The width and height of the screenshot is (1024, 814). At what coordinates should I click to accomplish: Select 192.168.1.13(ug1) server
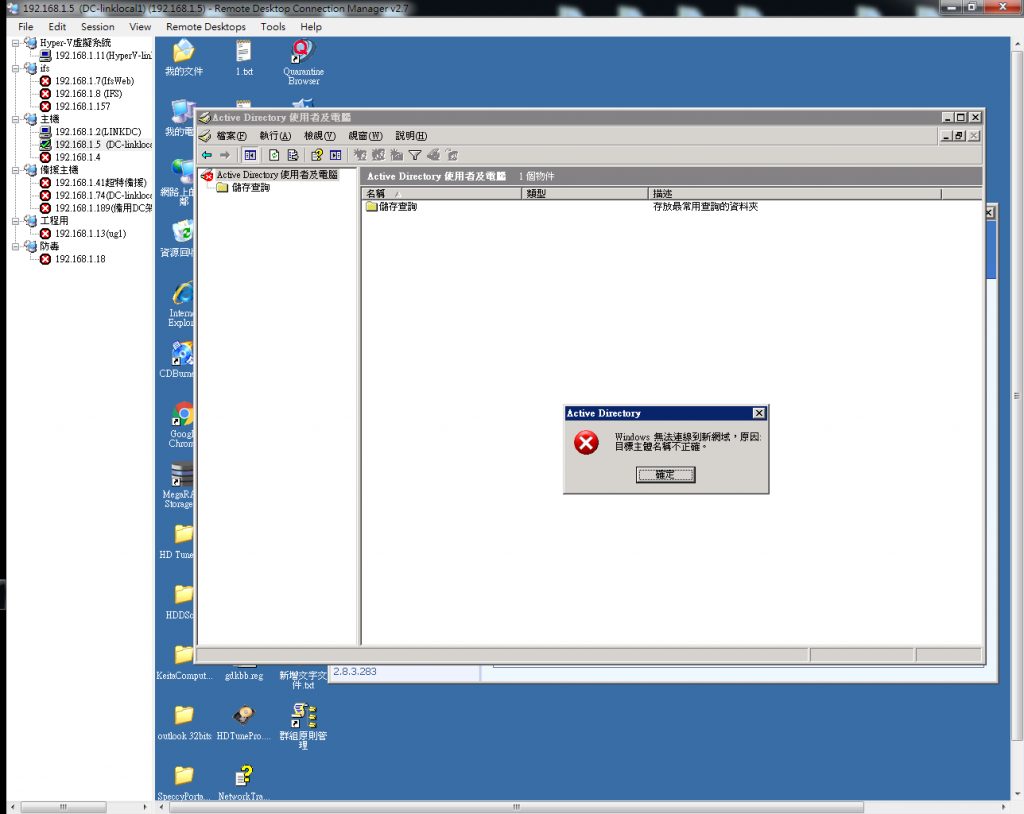(90, 234)
